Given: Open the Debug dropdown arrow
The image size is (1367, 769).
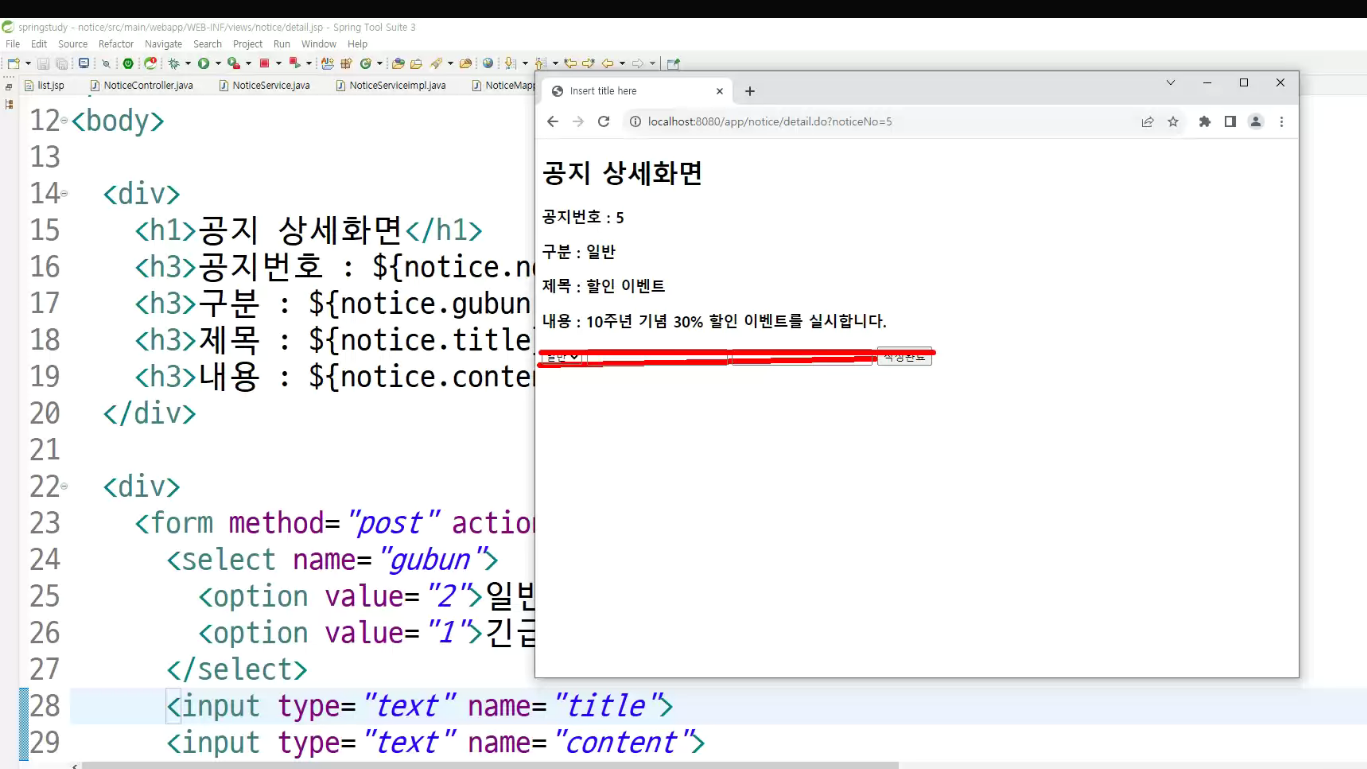Looking at the screenshot, I should point(187,63).
